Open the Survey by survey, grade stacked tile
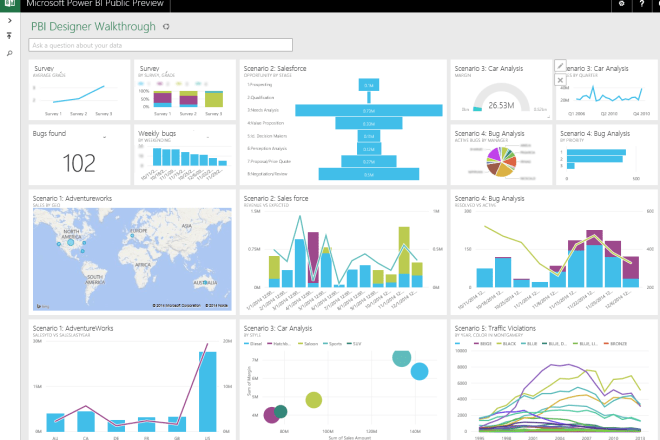This screenshot has width=660, height=440. tap(185, 90)
